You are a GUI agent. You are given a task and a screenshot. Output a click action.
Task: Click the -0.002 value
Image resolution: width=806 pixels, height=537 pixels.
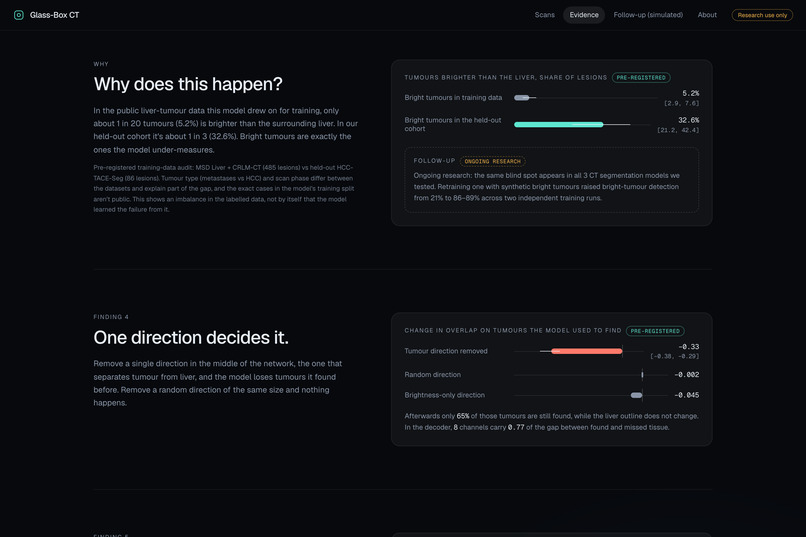pyautogui.click(x=686, y=375)
